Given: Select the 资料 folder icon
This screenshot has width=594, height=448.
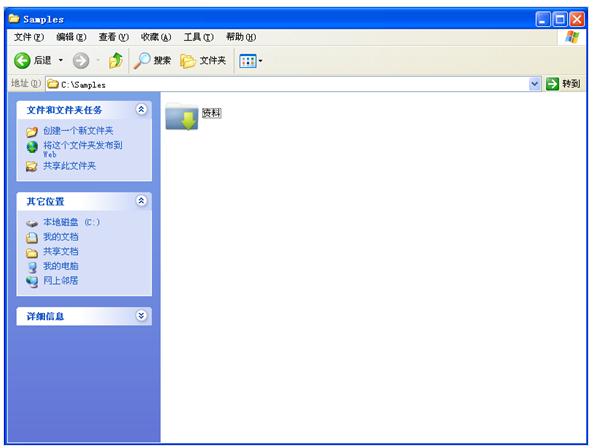Looking at the screenshot, I should [x=182, y=116].
